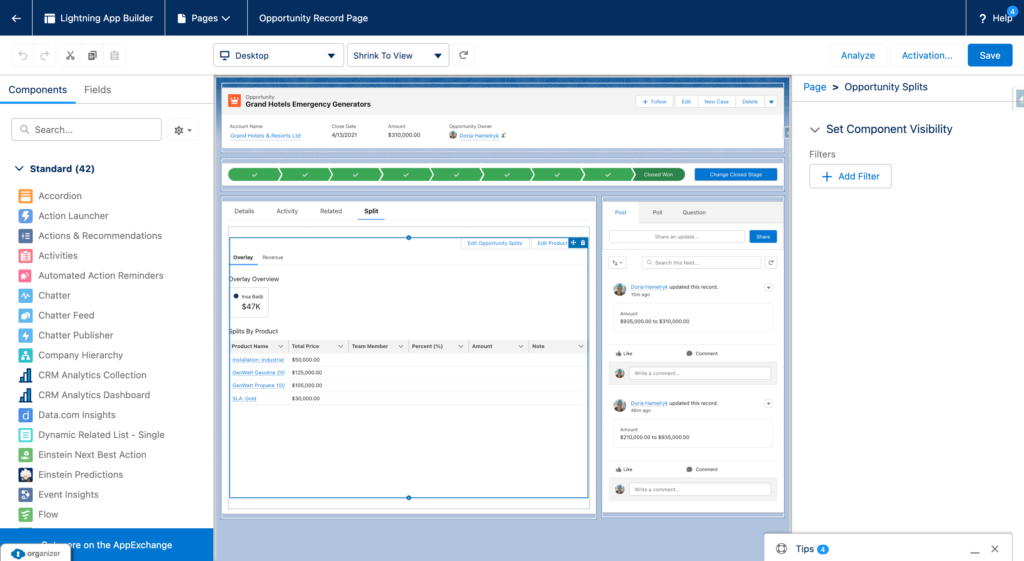Open the Related tab on canvas

click(x=330, y=211)
